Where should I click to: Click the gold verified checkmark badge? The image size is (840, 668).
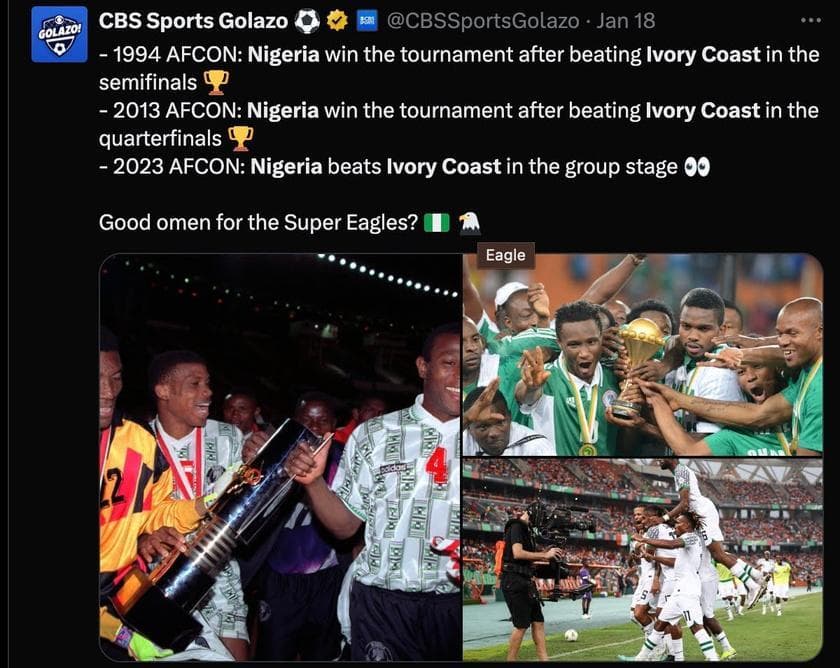[x=336, y=19]
